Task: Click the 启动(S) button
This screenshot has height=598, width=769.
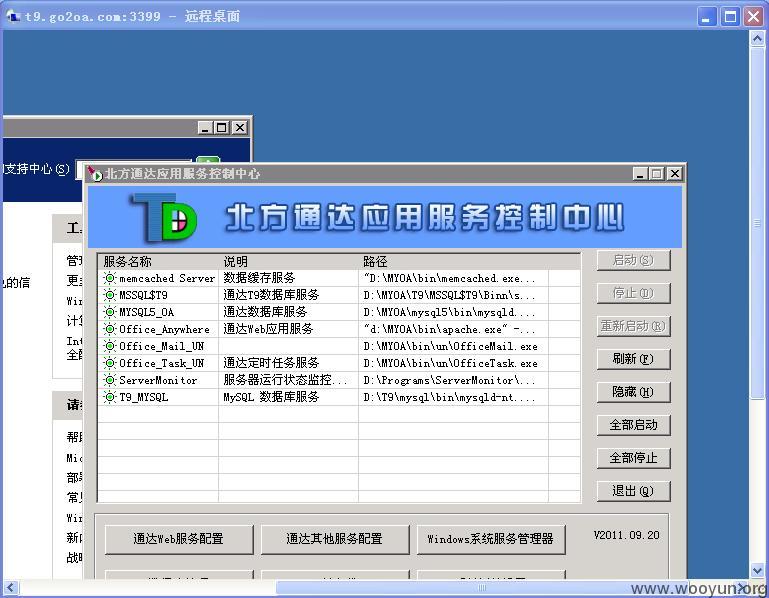Action: (x=633, y=260)
